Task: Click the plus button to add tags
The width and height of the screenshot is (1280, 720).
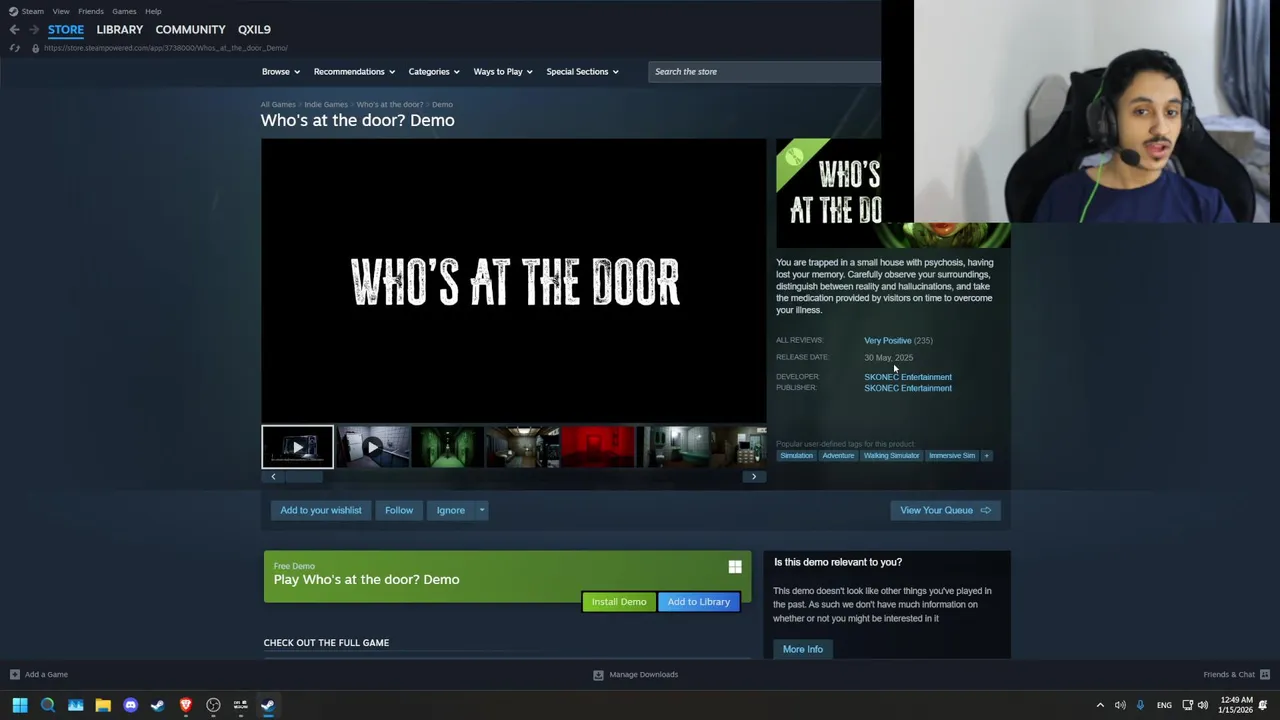Action: click(x=986, y=456)
